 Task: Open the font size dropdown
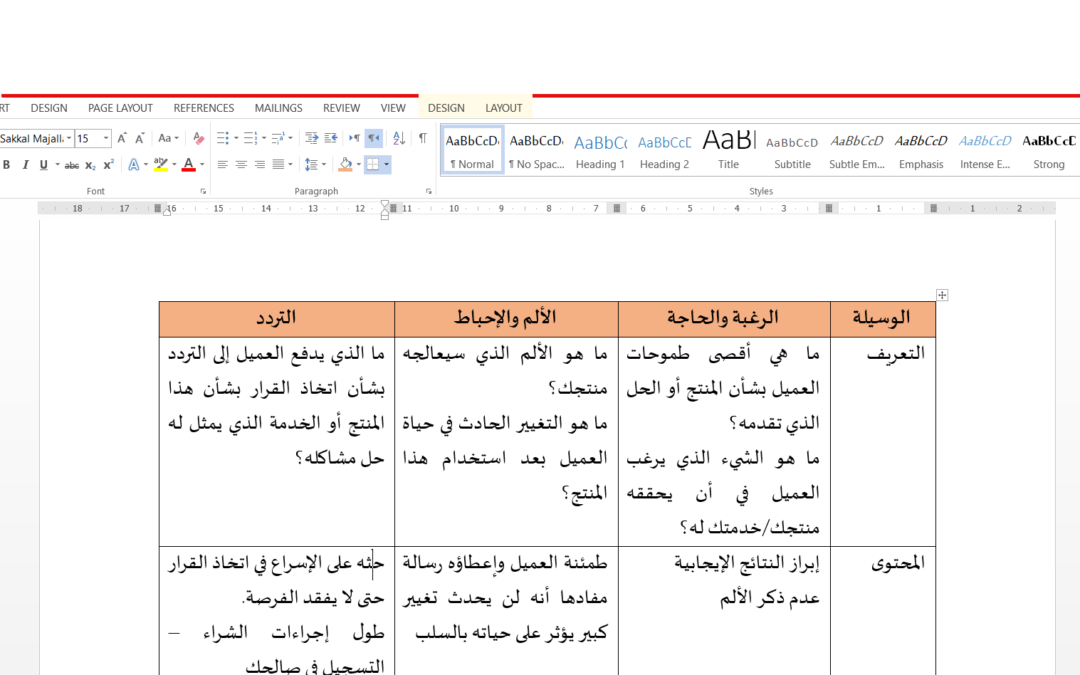106,139
